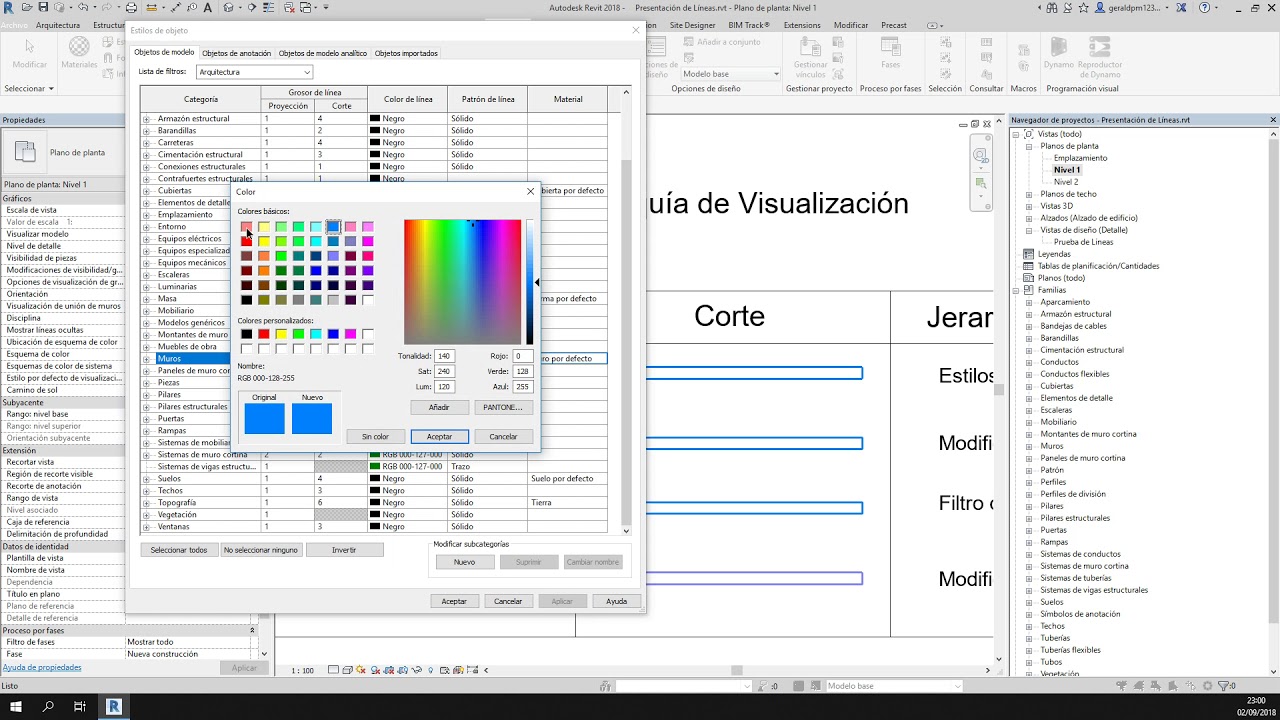Click the Invertir button
Screen dimensions: 1280x720
[344, 550]
